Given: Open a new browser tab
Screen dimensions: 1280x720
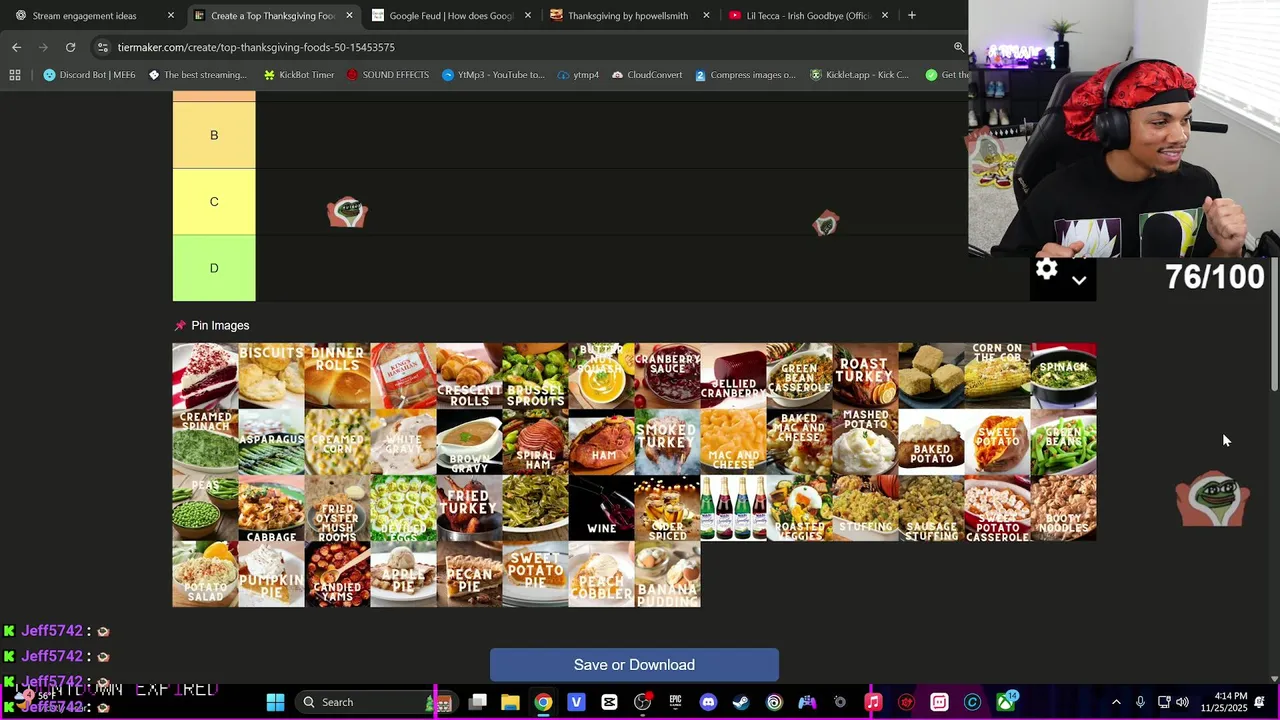Looking at the screenshot, I should [x=912, y=16].
